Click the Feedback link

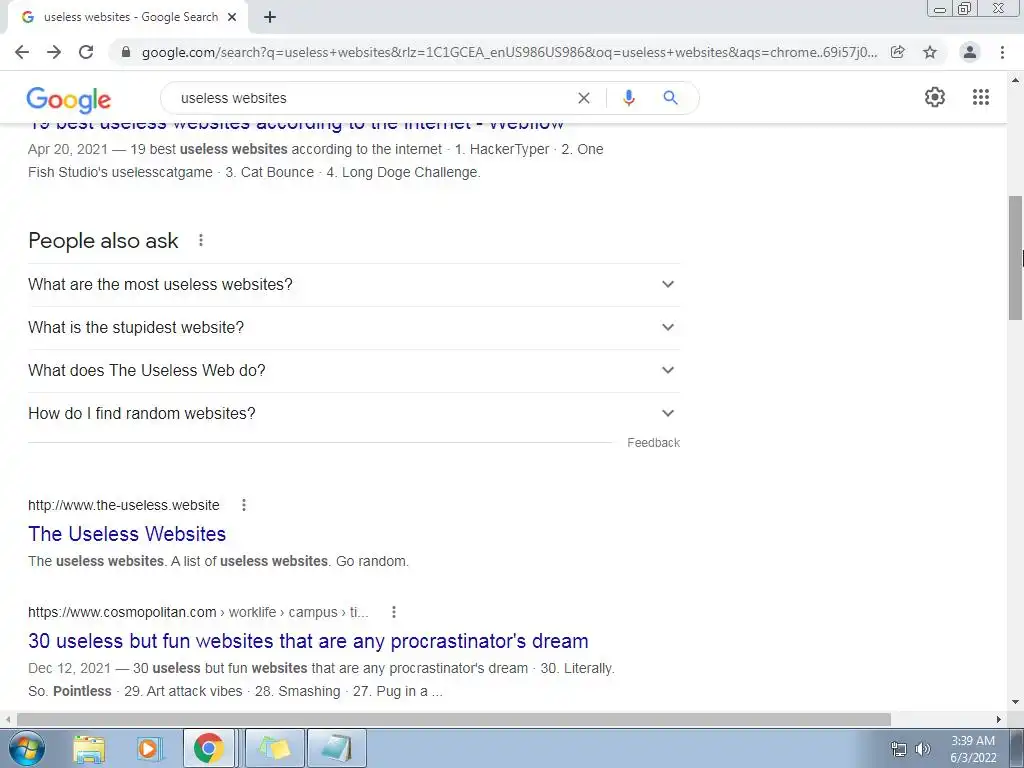click(x=653, y=443)
